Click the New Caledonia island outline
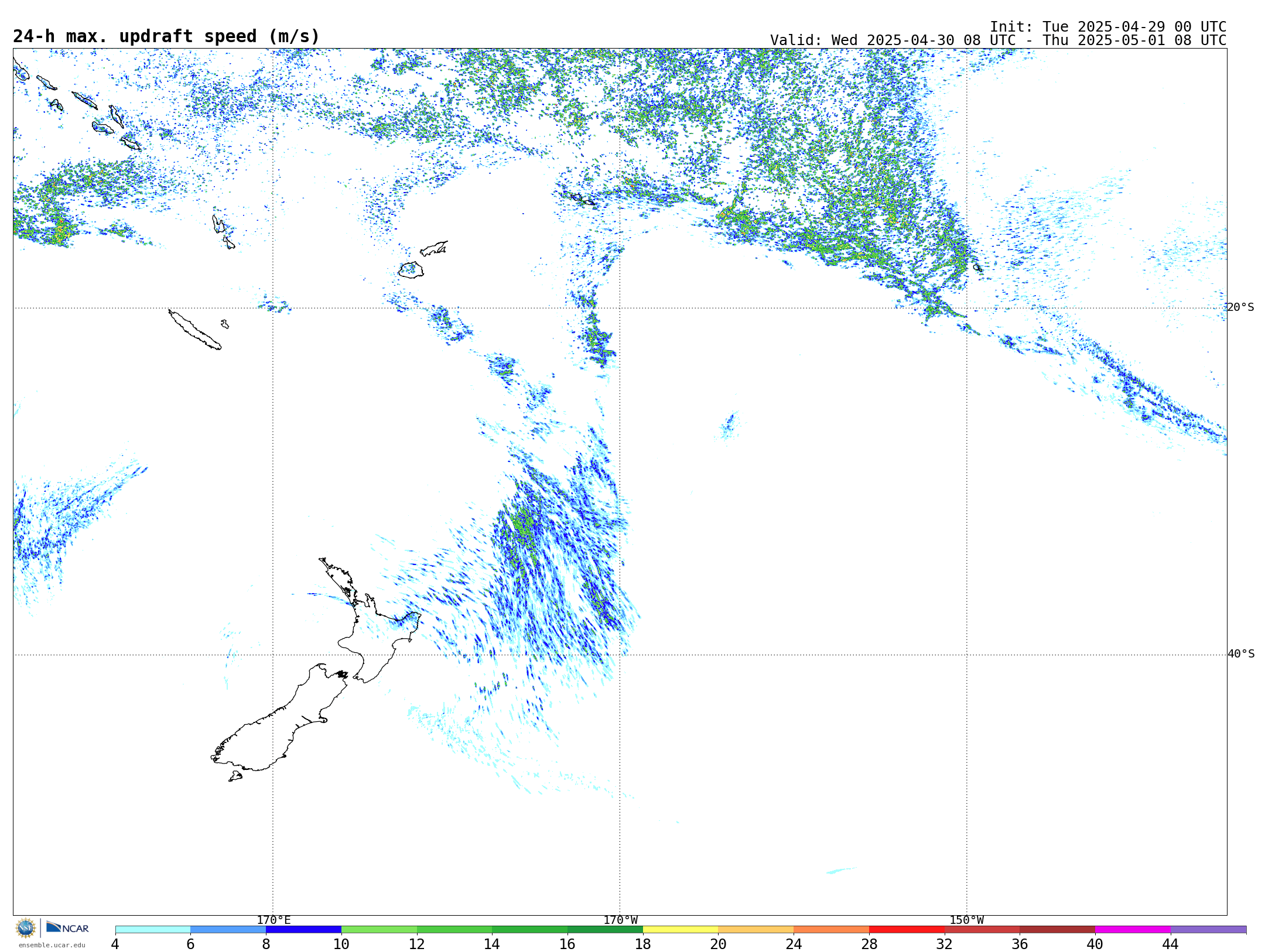Viewport: 1265px width, 952px height. [x=195, y=330]
